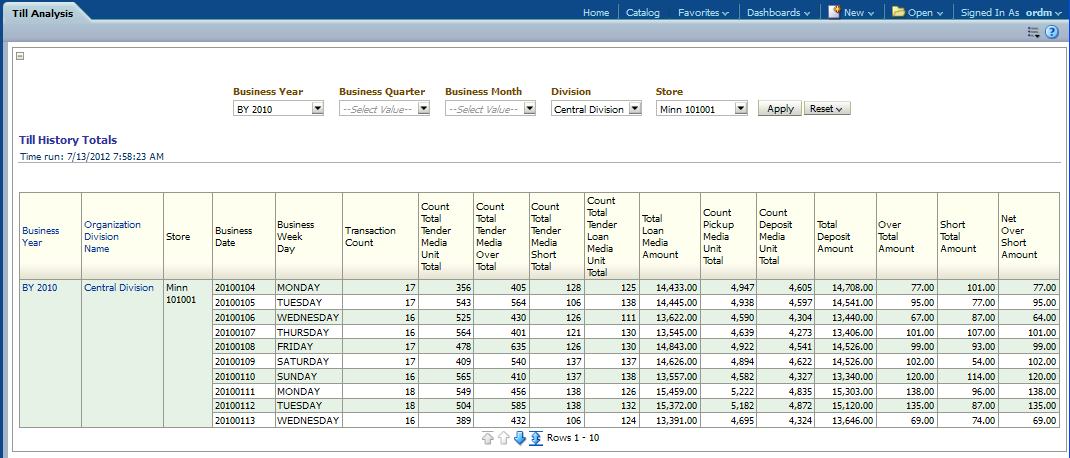The width and height of the screenshot is (1070, 458).
Task: Click the Reset button
Action: (x=827, y=108)
